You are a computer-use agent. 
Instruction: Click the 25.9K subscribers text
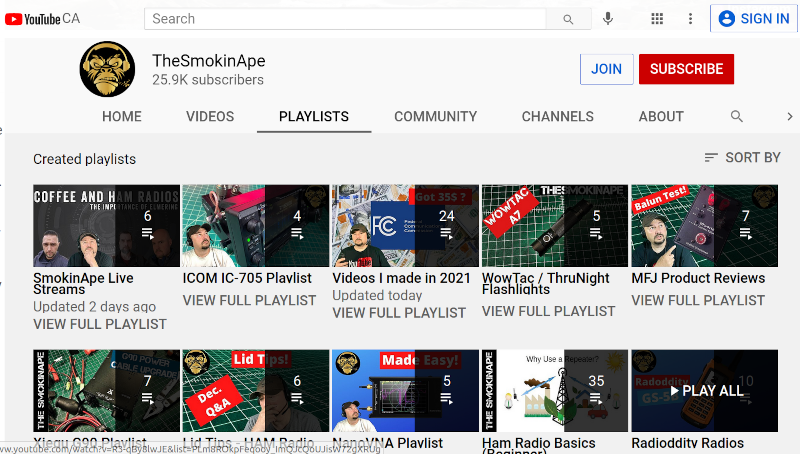point(208,80)
